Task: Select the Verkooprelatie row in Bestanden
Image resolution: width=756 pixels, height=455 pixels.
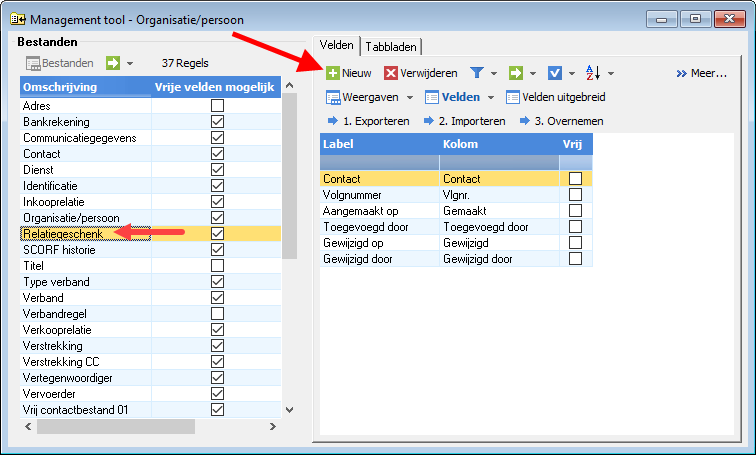Action: point(150,330)
